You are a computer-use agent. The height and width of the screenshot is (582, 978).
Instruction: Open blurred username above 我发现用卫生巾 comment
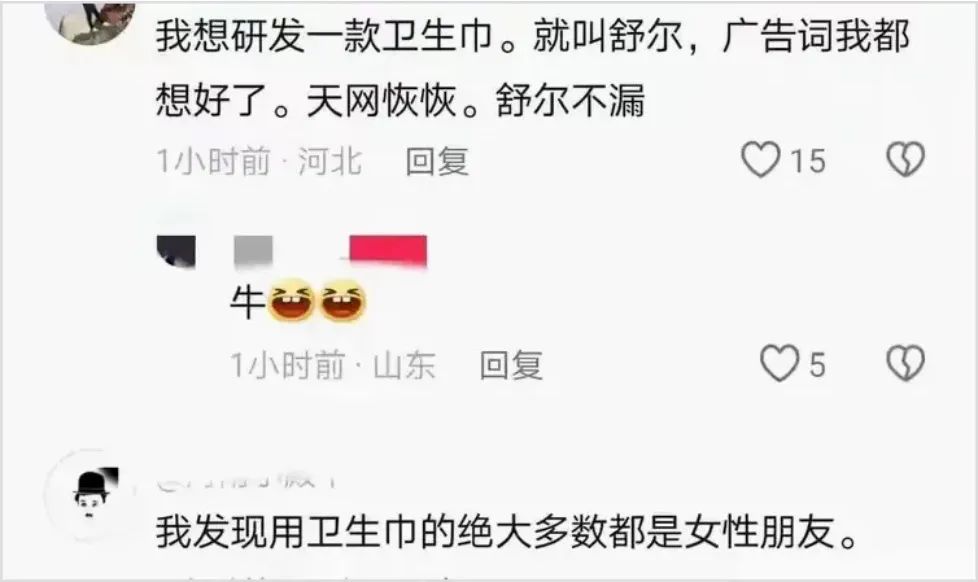(x=246, y=480)
